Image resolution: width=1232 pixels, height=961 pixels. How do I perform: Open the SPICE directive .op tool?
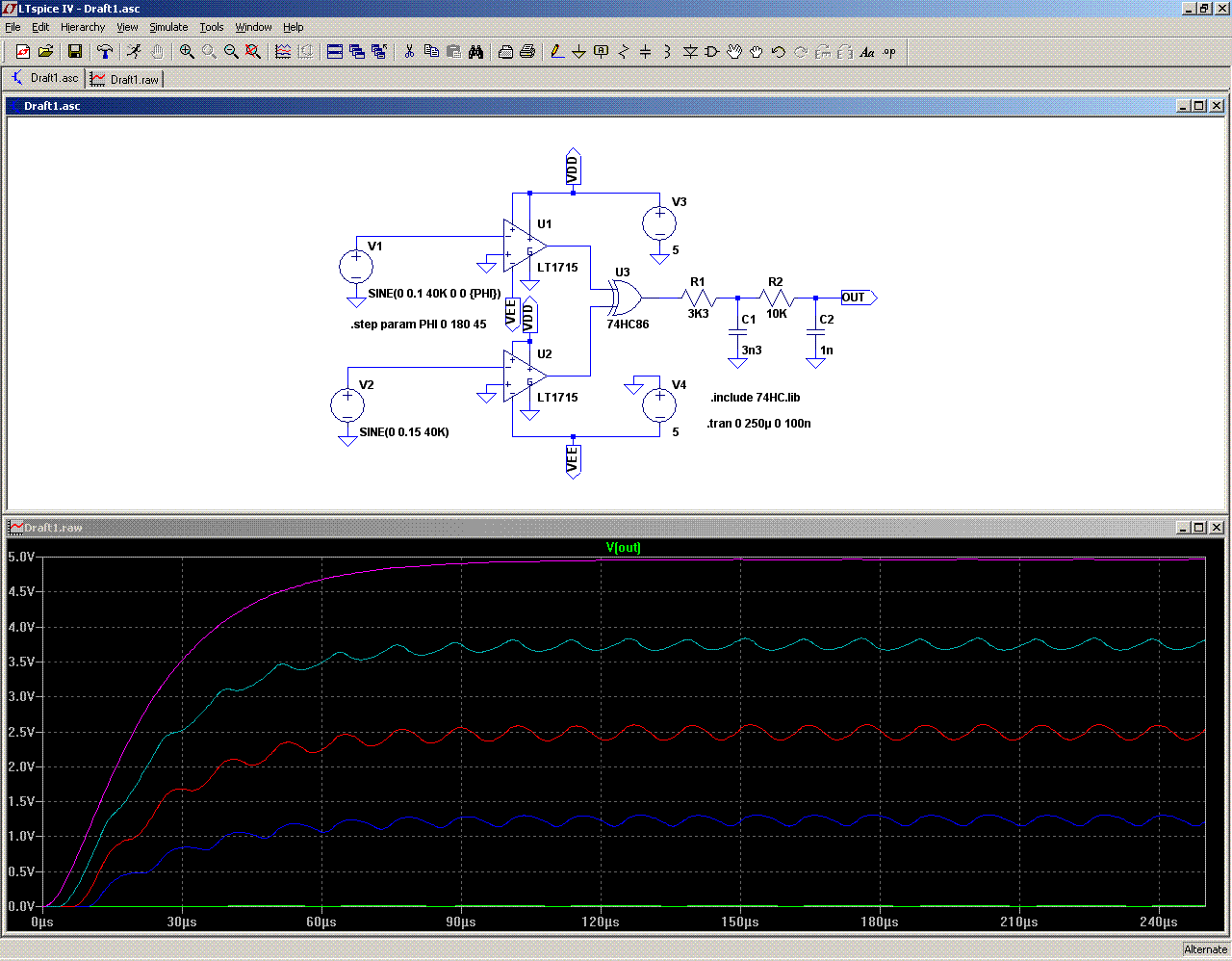tap(889, 52)
